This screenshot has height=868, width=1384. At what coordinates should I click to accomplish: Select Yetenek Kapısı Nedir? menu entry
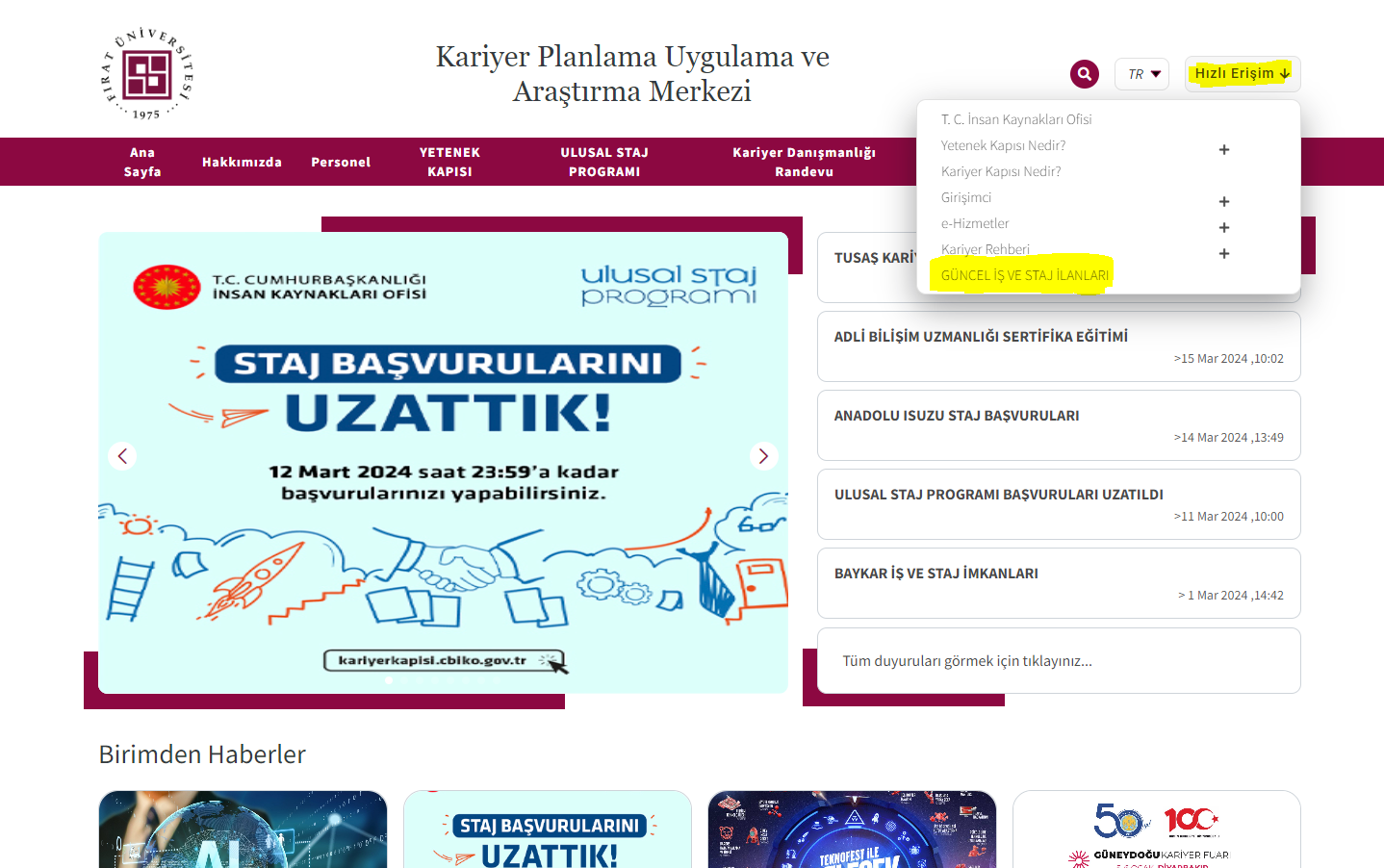coord(1003,145)
